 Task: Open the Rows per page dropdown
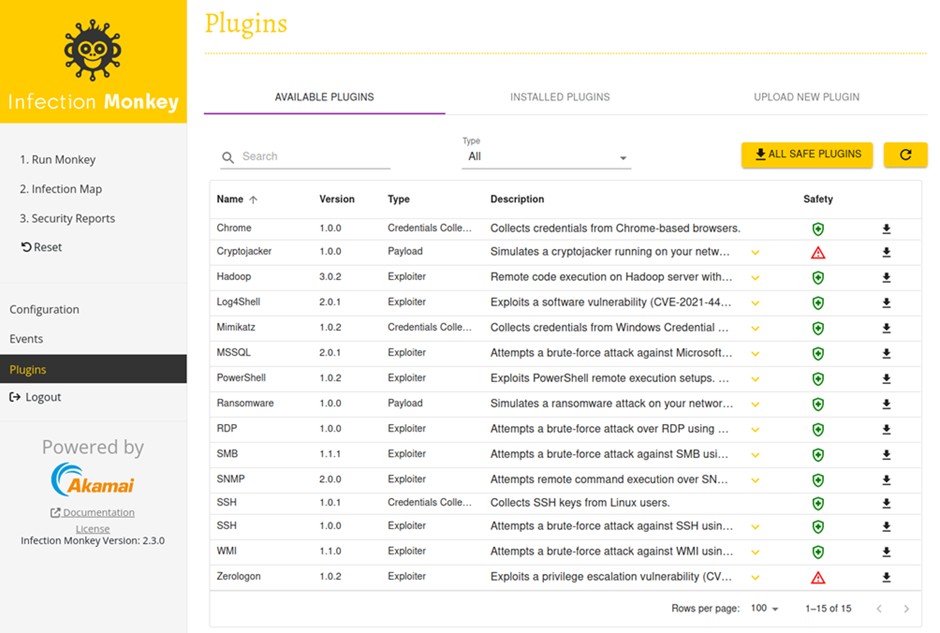pos(765,608)
